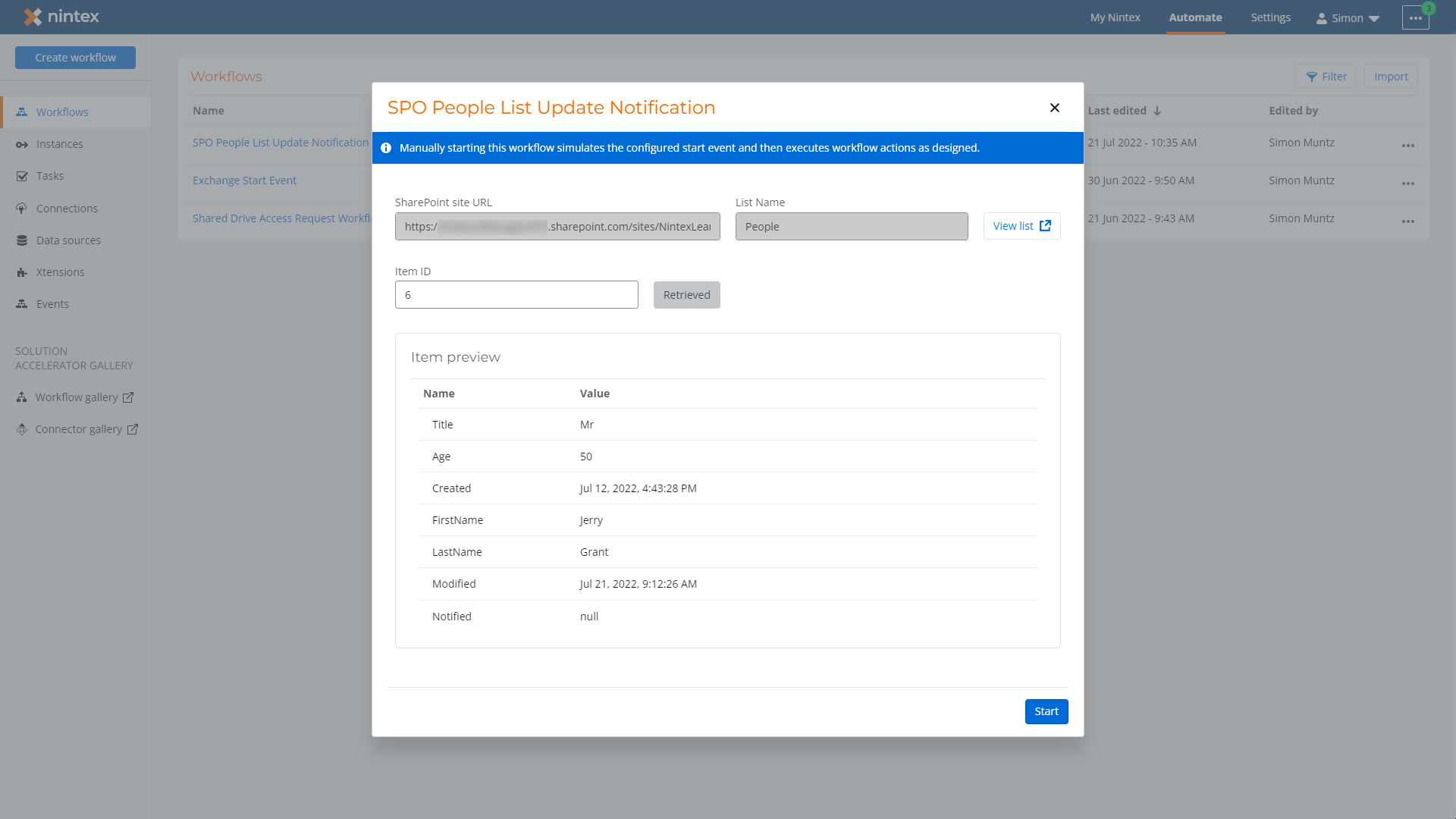Click the List Name field showing People
The height and width of the screenshot is (819, 1456).
click(852, 227)
